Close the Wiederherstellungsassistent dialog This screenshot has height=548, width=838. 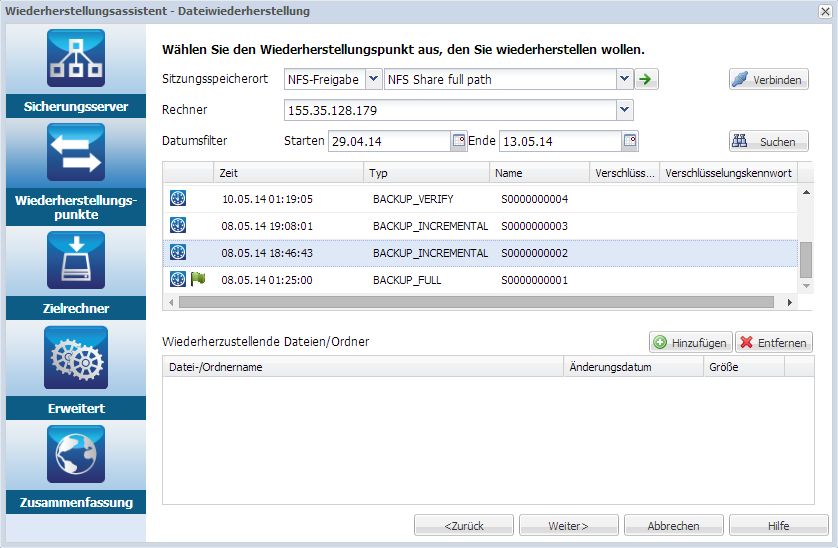tap(825, 11)
